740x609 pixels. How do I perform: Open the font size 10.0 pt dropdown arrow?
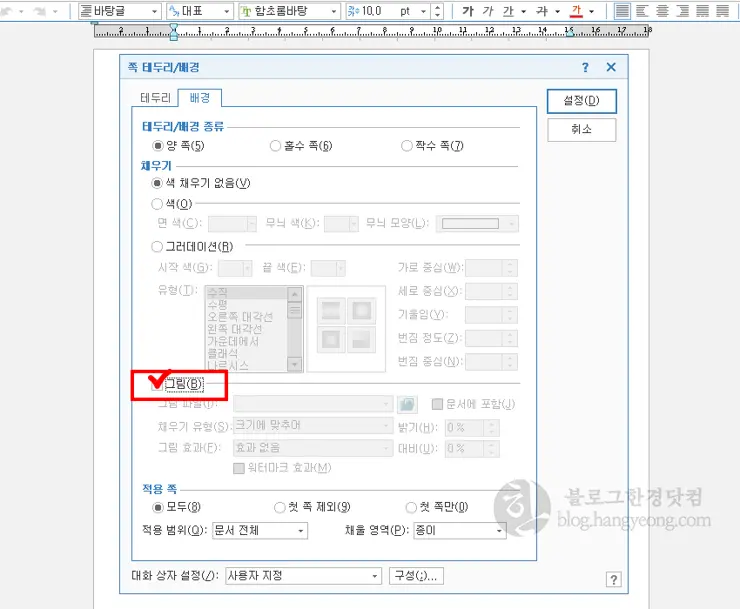tap(423, 11)
